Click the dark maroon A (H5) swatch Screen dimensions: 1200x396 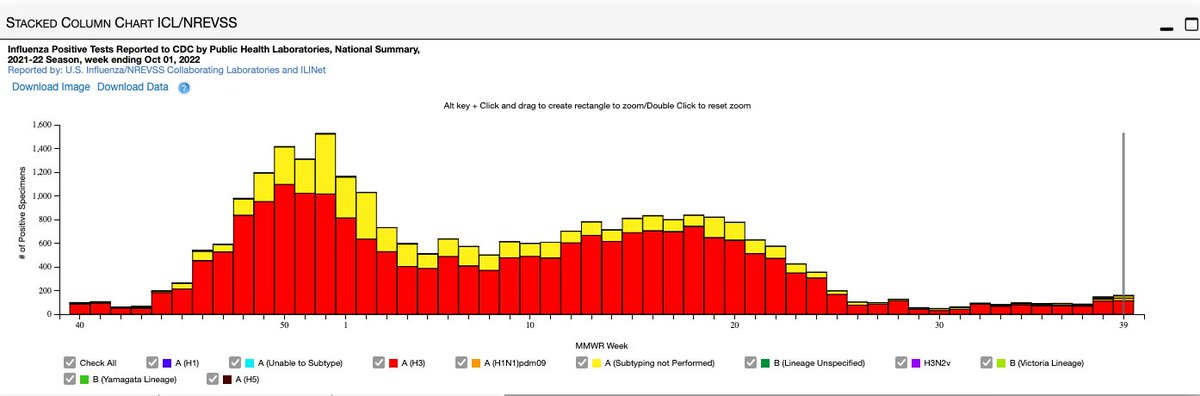(x=228, y=379)
